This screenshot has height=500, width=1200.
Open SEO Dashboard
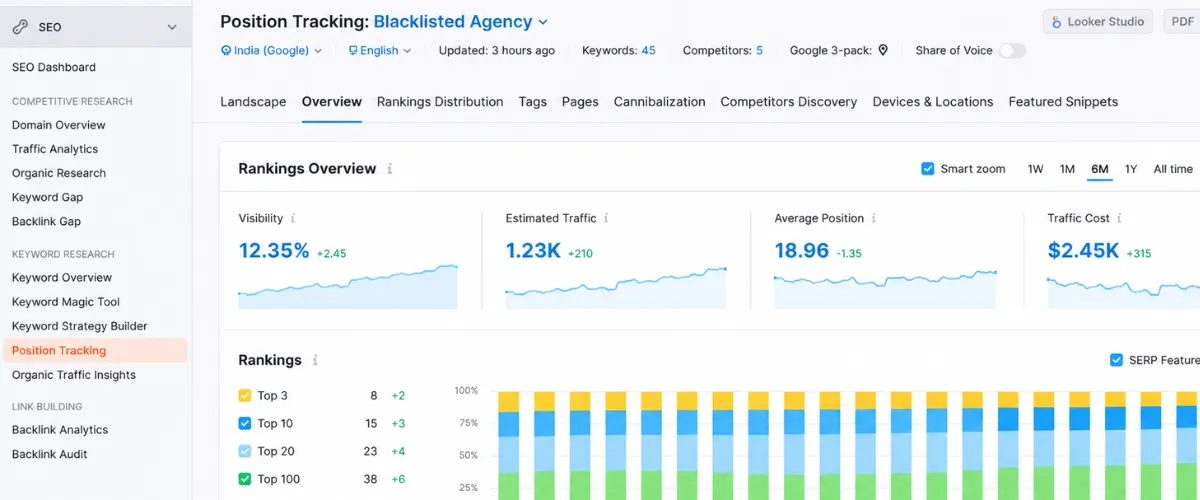tap(54, 67)
